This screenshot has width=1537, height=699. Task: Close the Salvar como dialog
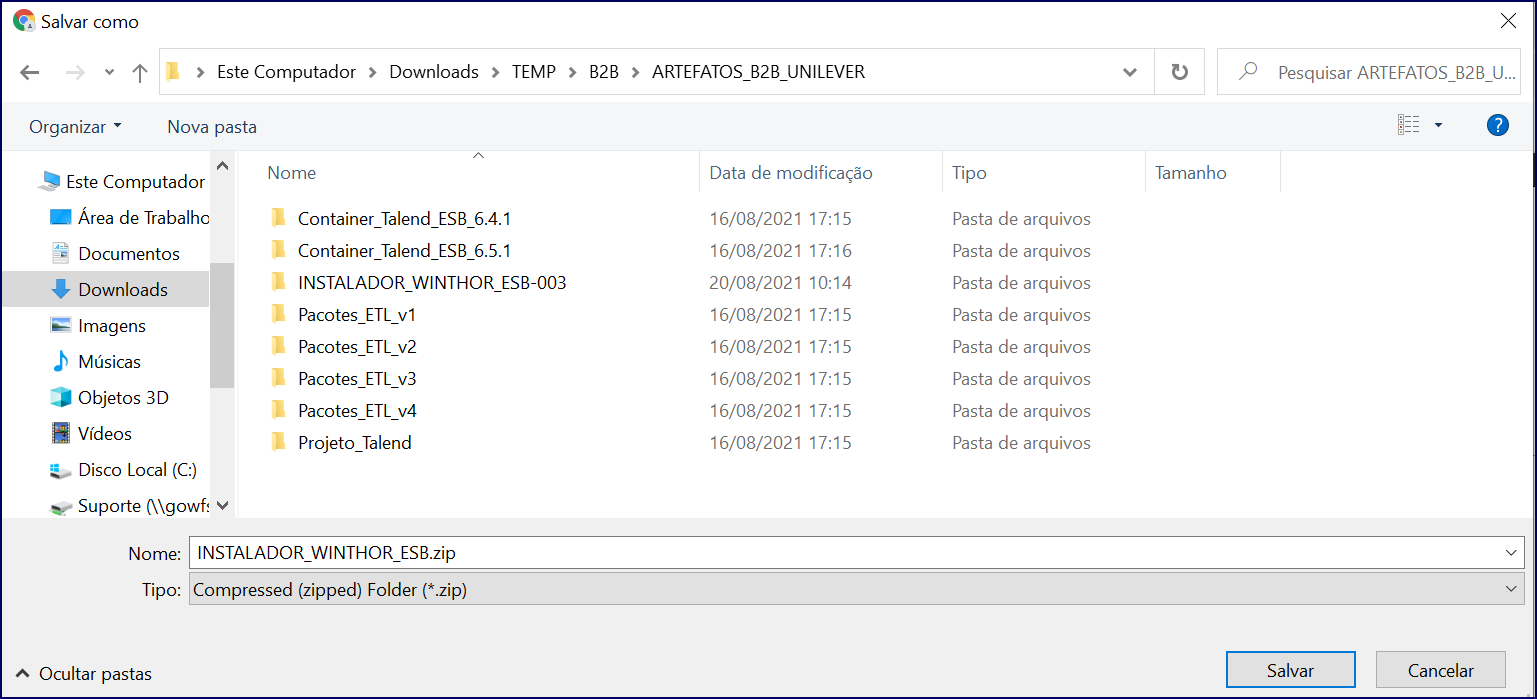1507,20
